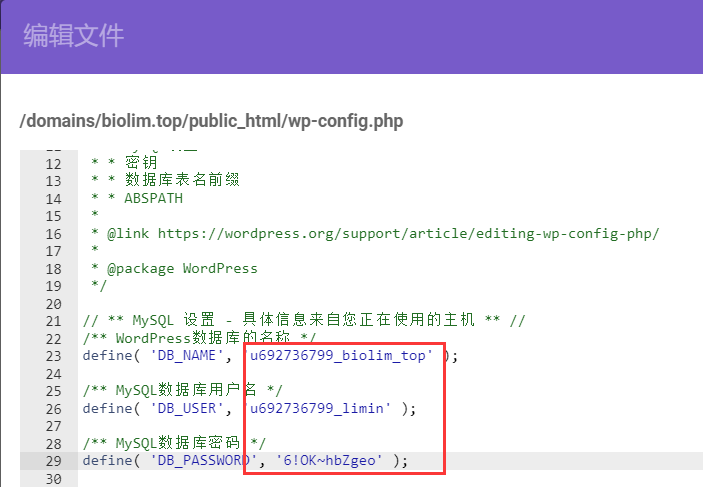The height and width of the screenshot is (487, 703).
Task: Click the ABSPATH comment text
Action: (x=153, y=198)
